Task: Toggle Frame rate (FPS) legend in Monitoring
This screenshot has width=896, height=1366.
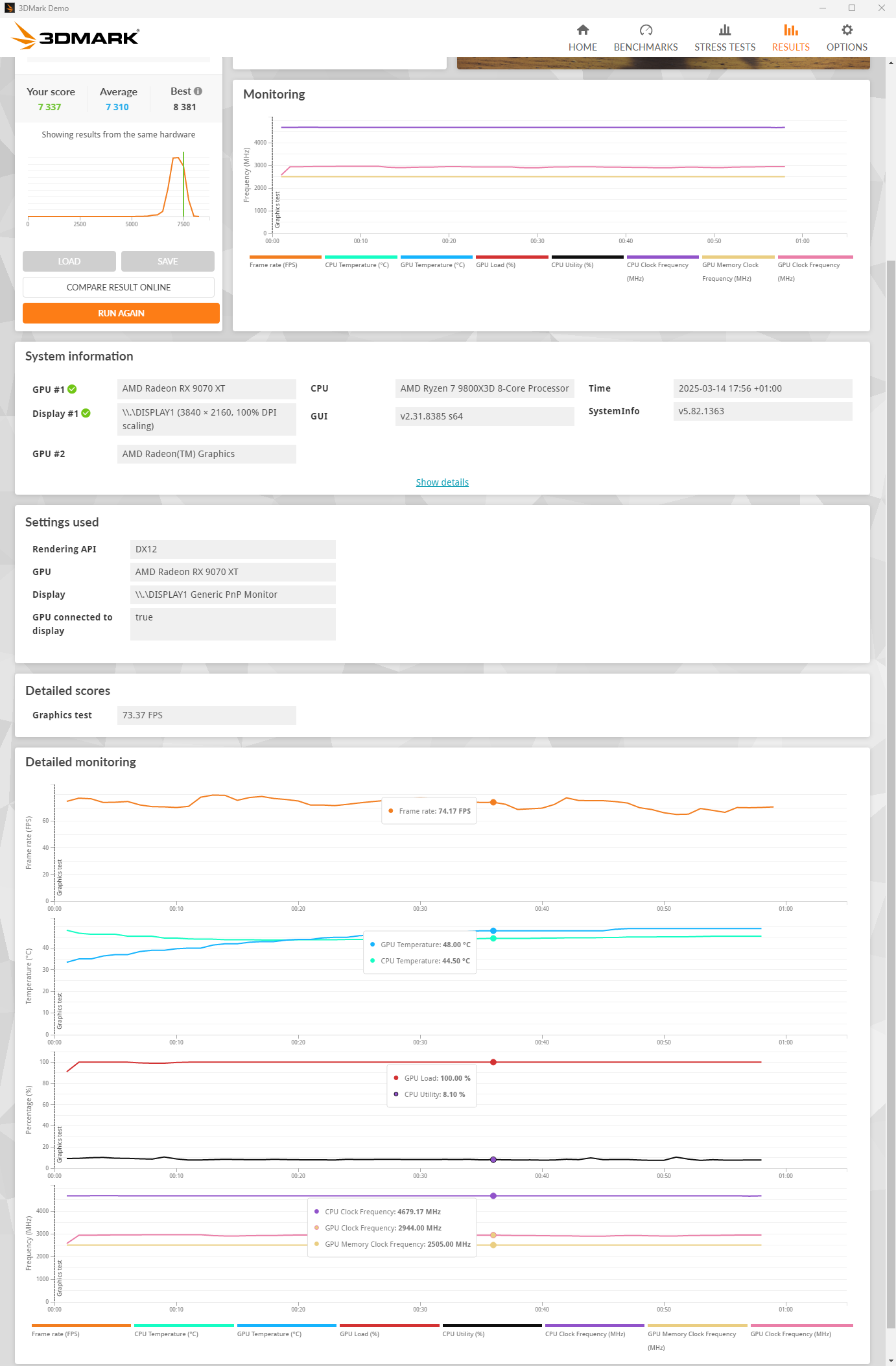Action: pos(285,261)
